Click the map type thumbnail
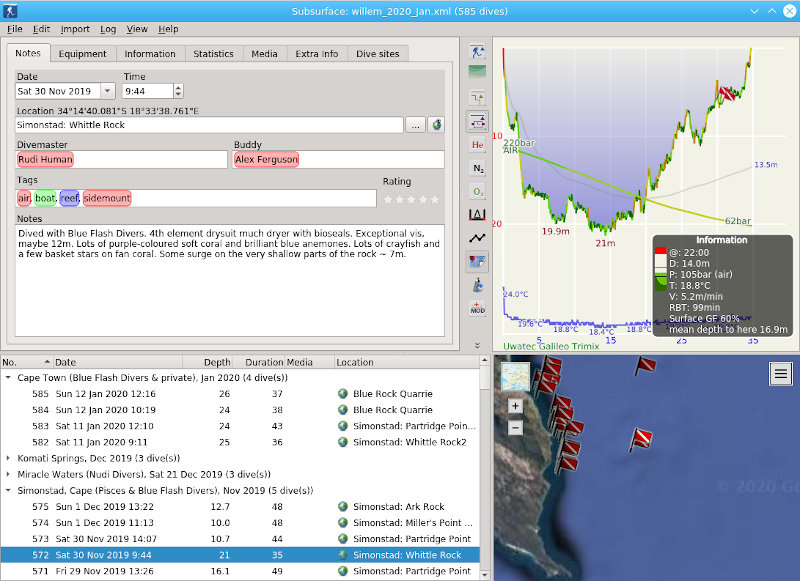 click(x=515, y=377)
